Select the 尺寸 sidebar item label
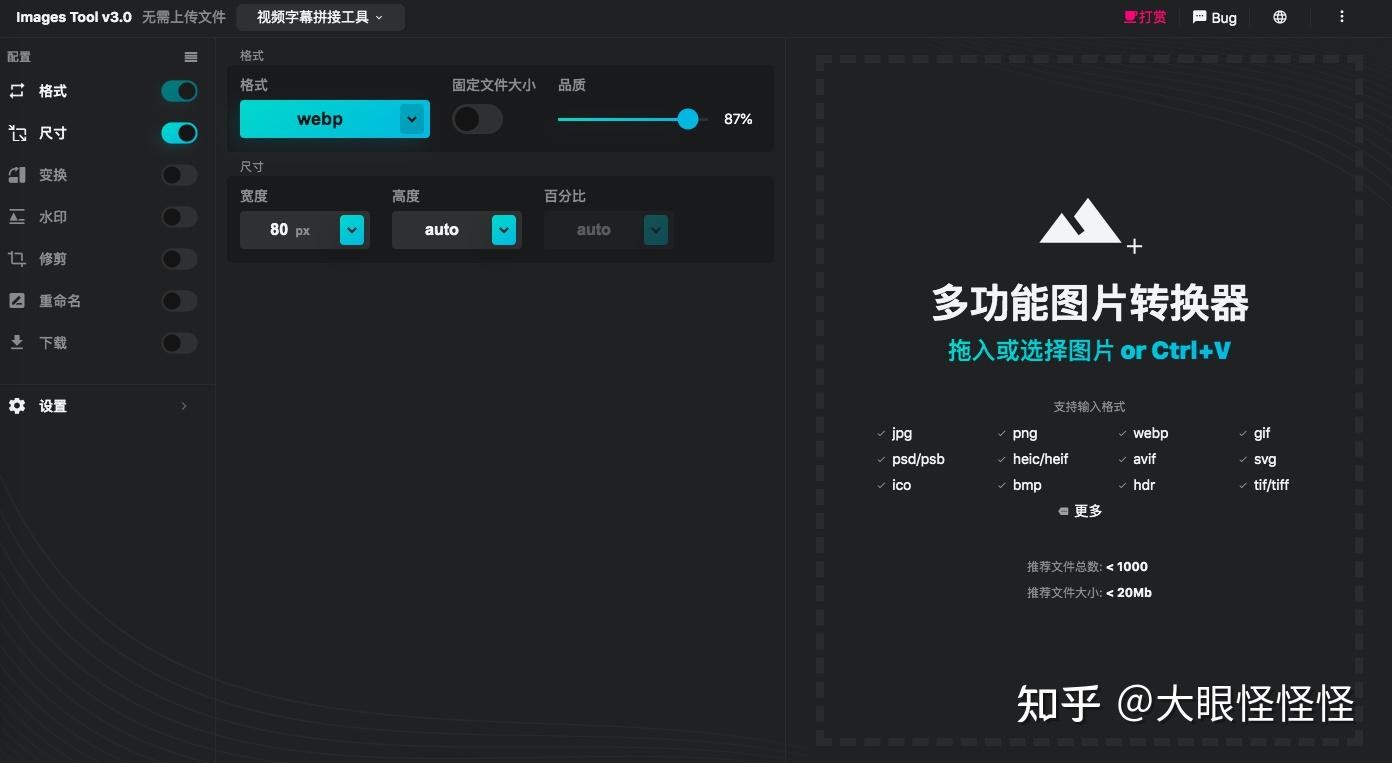Viewport: 1392px width, 763px height. coord(53,133)
